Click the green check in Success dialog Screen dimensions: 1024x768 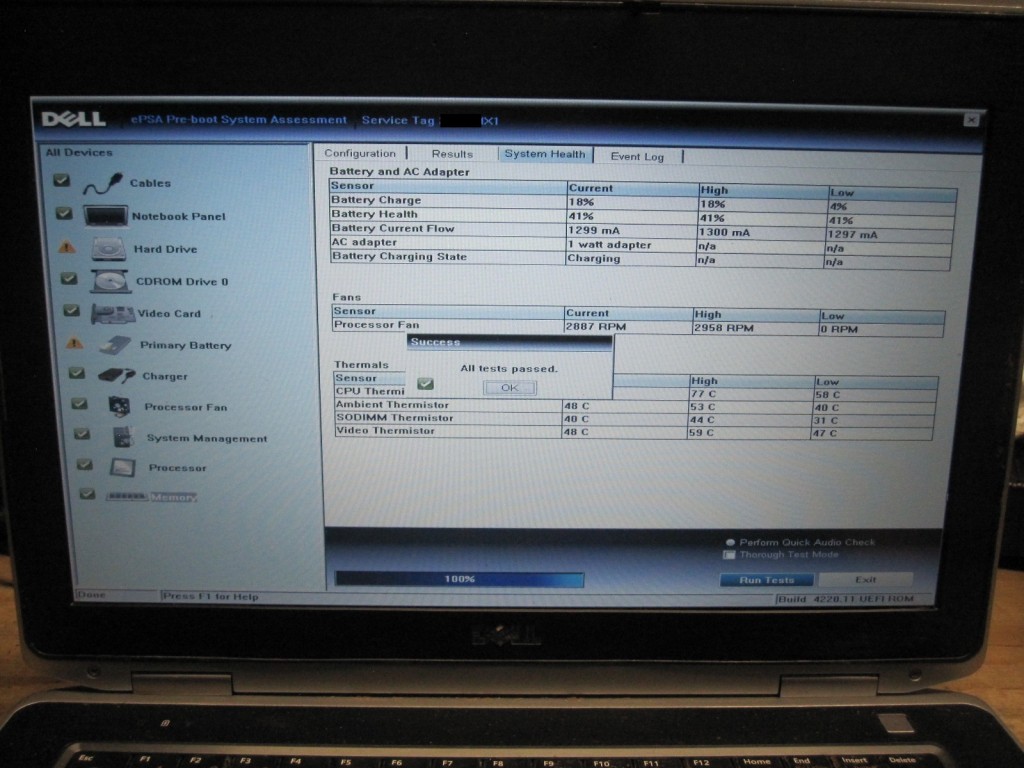pyautogui.click(x=425, y=384)
